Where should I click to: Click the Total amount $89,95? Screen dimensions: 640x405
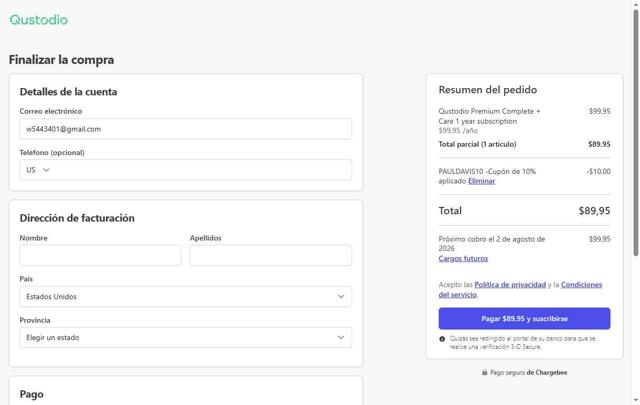[594, 211]
